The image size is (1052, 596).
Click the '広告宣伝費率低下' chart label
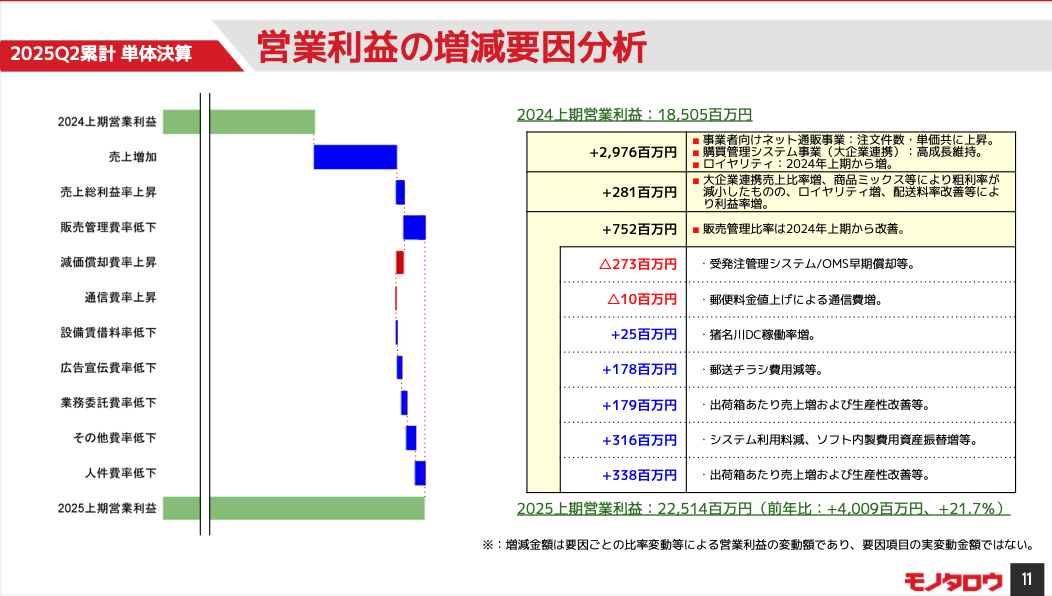(109, 368)
